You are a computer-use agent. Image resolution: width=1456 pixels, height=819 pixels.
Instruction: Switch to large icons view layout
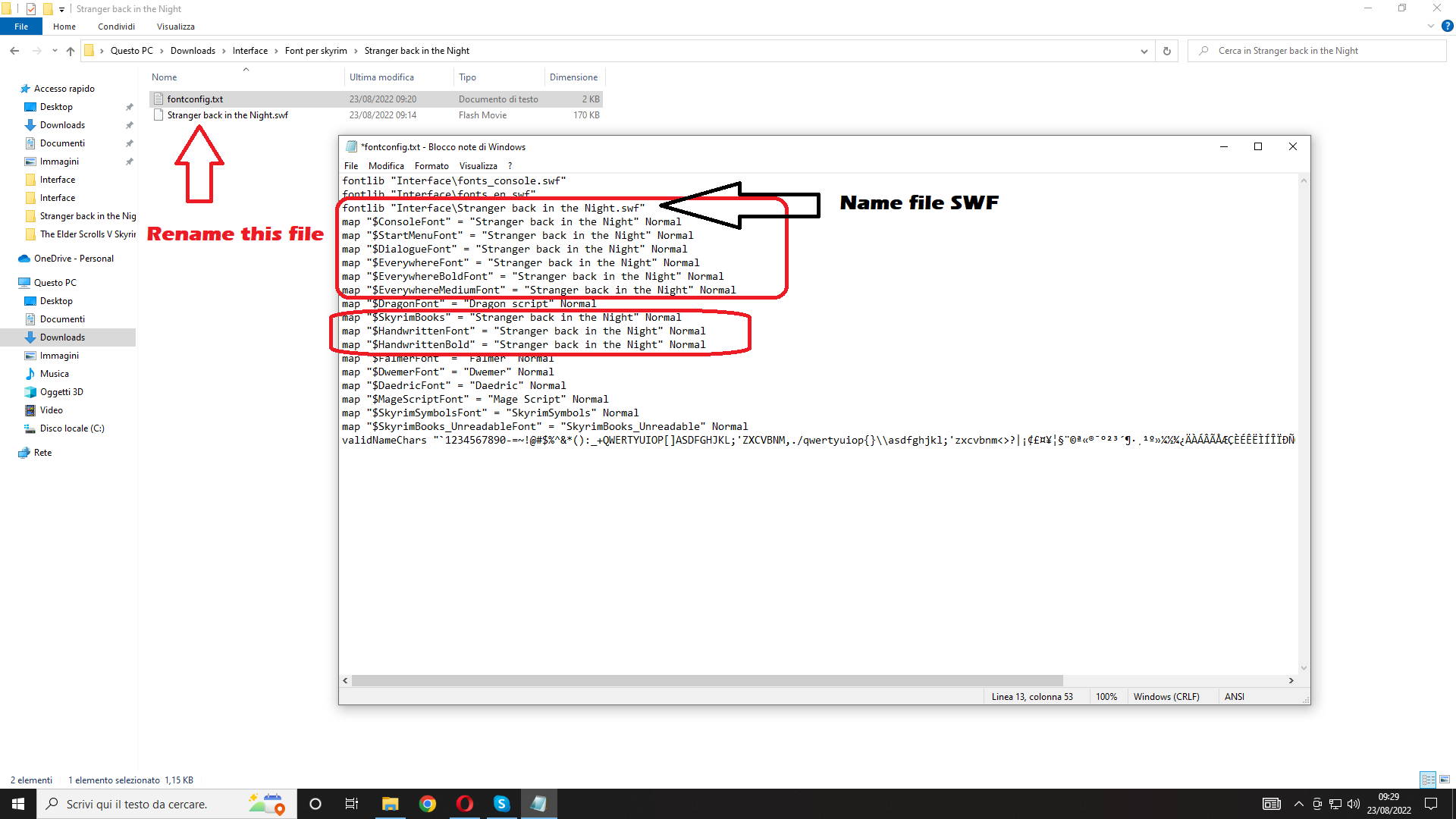(1445, 780)
